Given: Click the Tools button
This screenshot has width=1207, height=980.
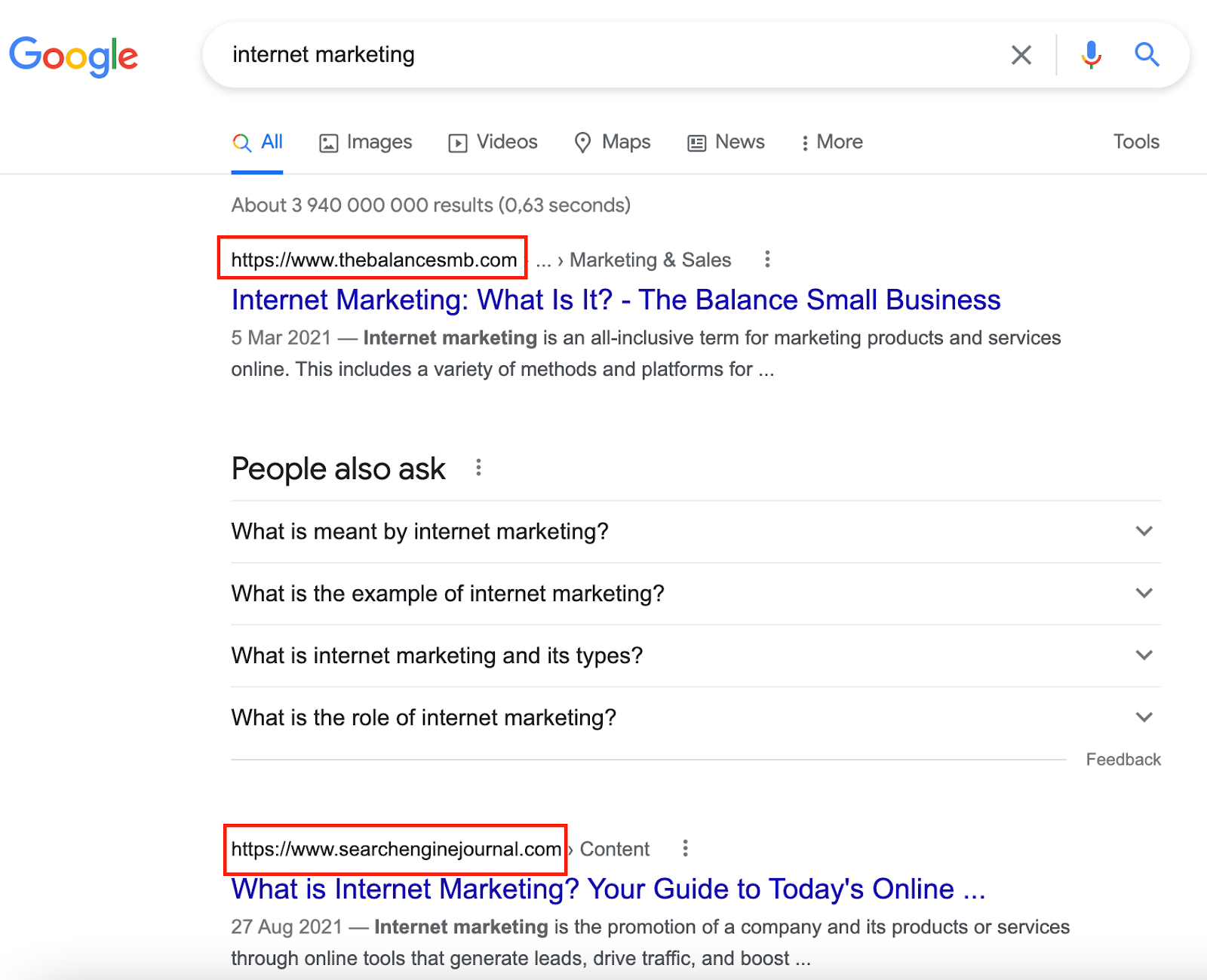Looking at the screenshot, I should (x=1135, y=142).
